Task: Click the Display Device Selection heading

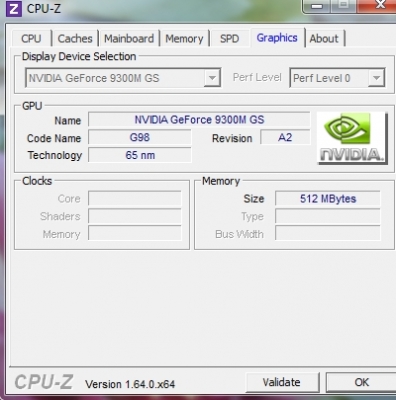Action: 79,56
